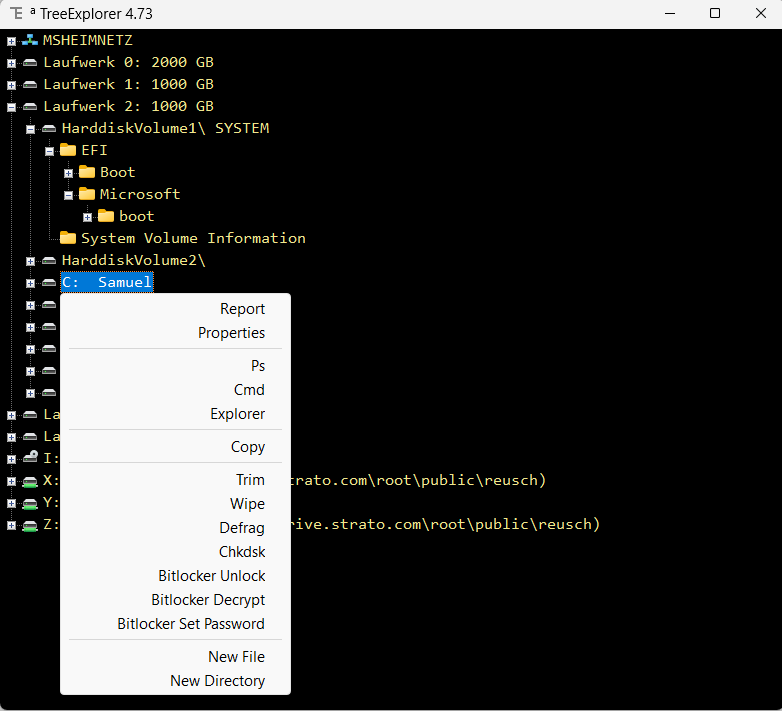Click the Microsoft folder icon
Image resolution: width=783 pixels, height=713 pixels.
click(x=87, y=195)
